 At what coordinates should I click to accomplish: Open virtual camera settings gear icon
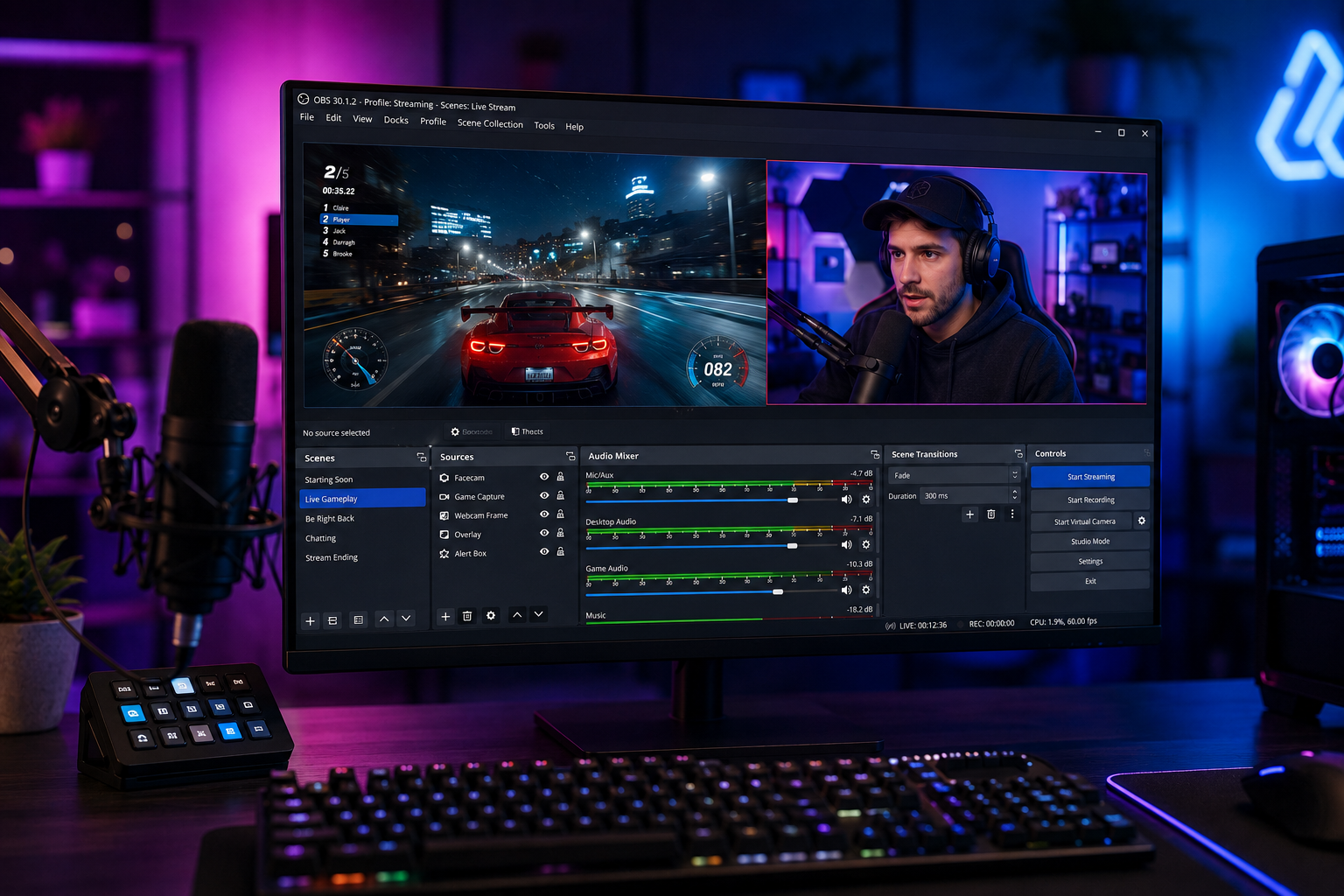[1142, 521]
